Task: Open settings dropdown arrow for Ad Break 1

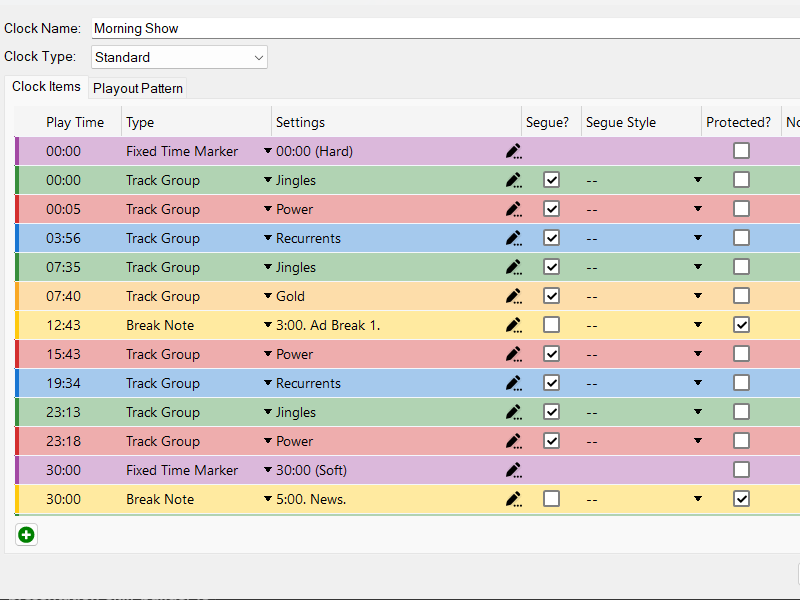Action: click(x=267, y=324)
